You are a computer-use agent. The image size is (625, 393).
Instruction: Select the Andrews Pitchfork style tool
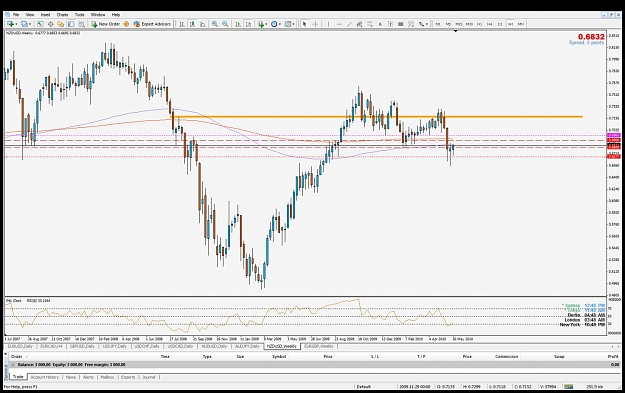tap(411, 24)
